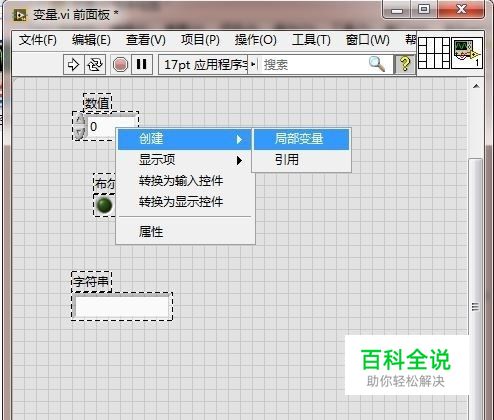Open the 项目(P) menu
The height and width of the screenshot is (420, 494).
(200, 40)
